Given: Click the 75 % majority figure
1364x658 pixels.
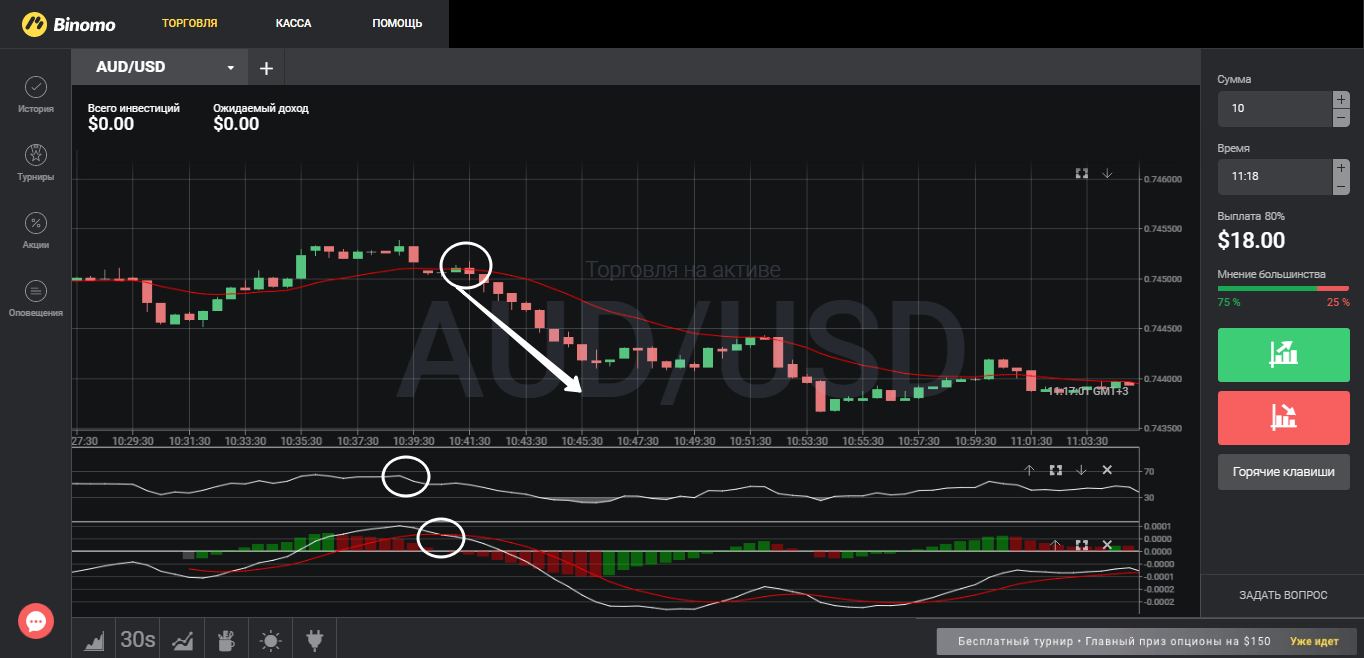Looking at the screenshot, I should pos(1229,302).
